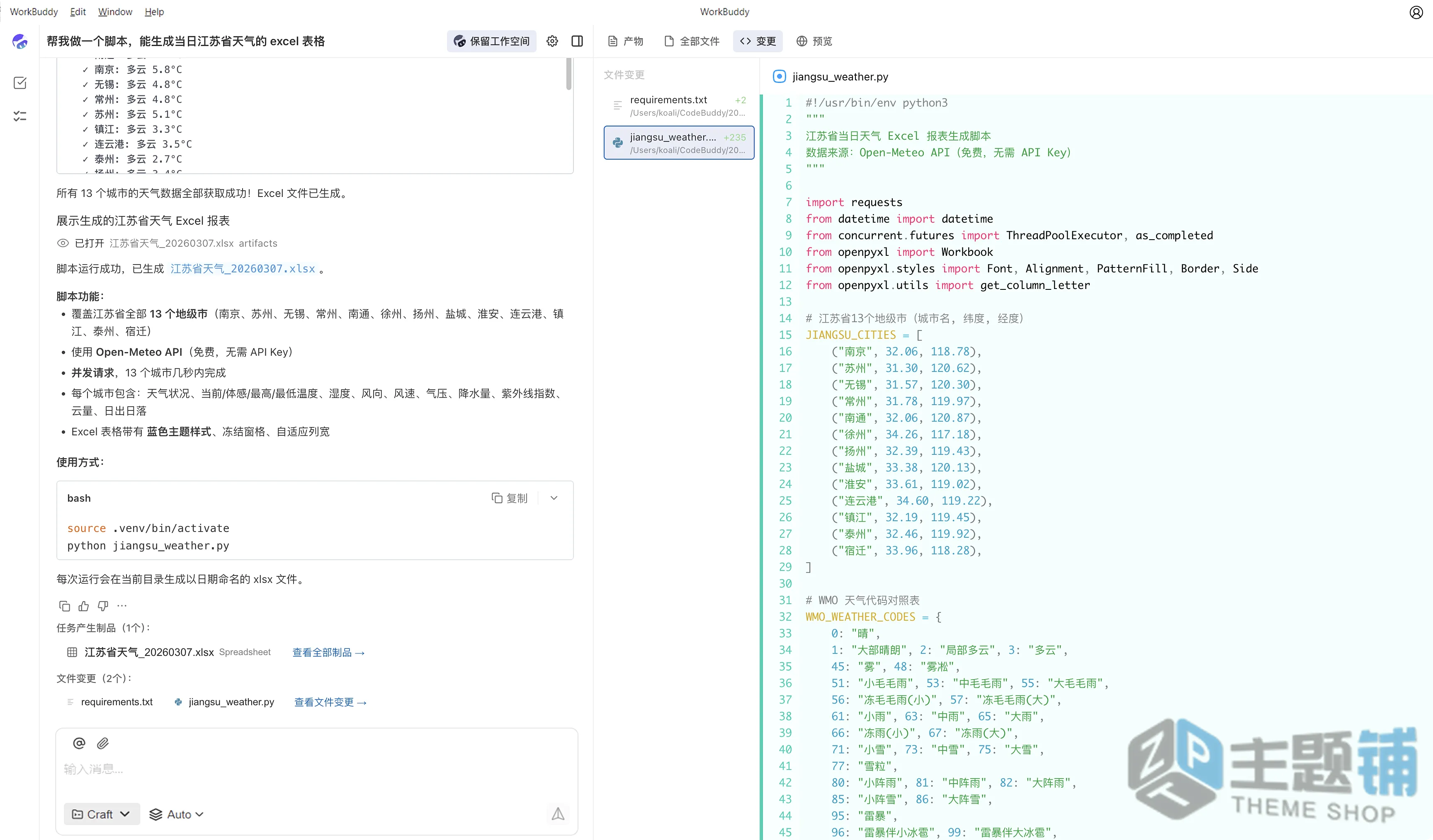
Task: Open conversation settings gear icon
Action: tap(552, 41)
